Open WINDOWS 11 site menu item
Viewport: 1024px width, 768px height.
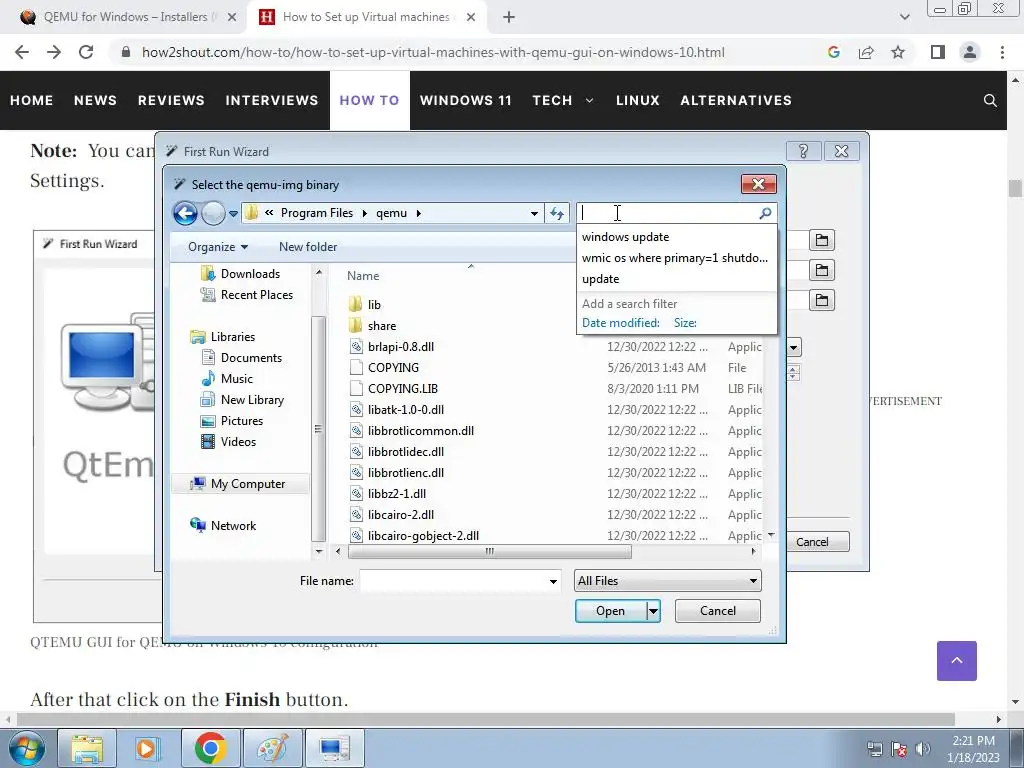(466, 100)
